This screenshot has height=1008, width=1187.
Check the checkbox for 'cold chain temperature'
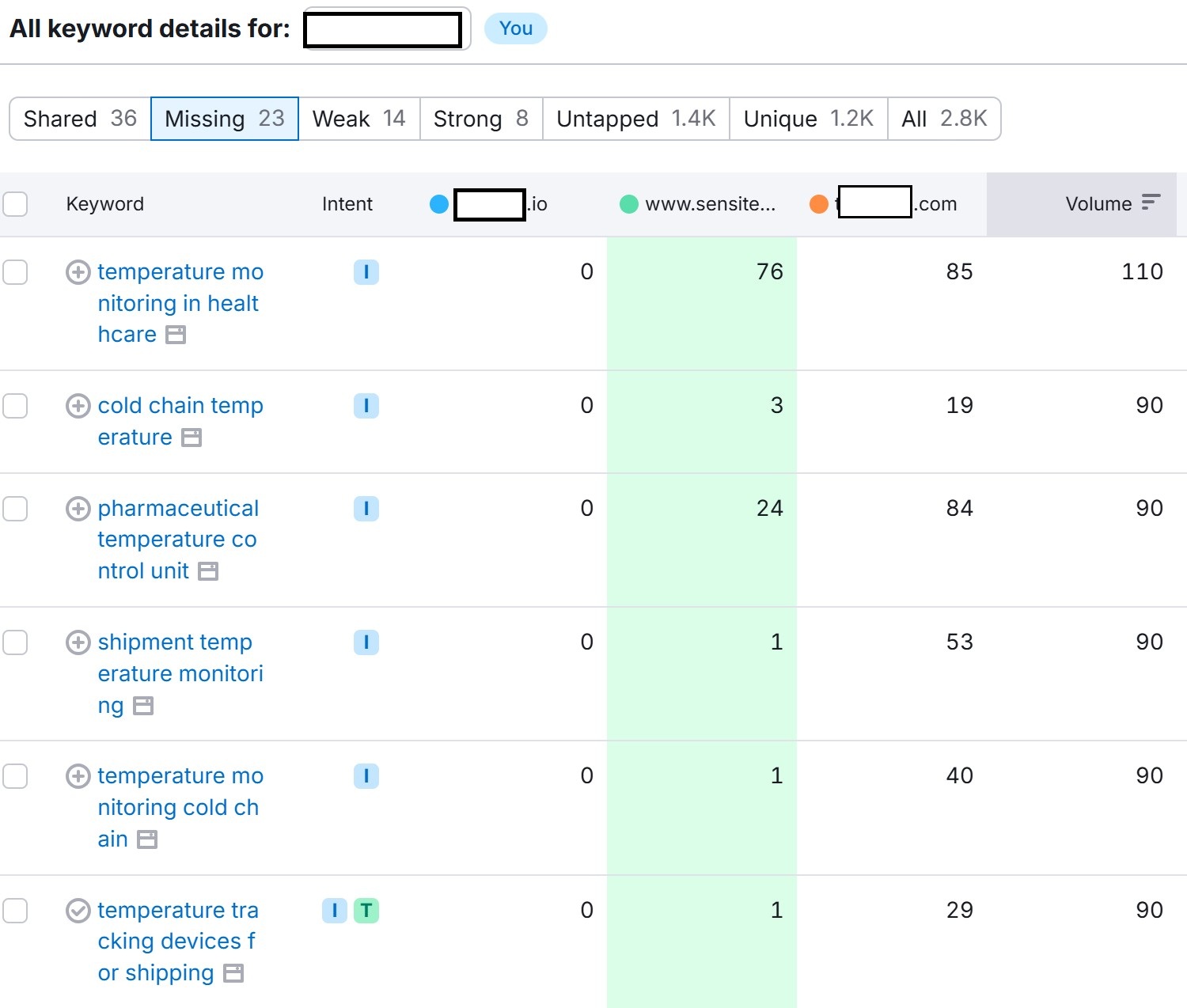15,406
